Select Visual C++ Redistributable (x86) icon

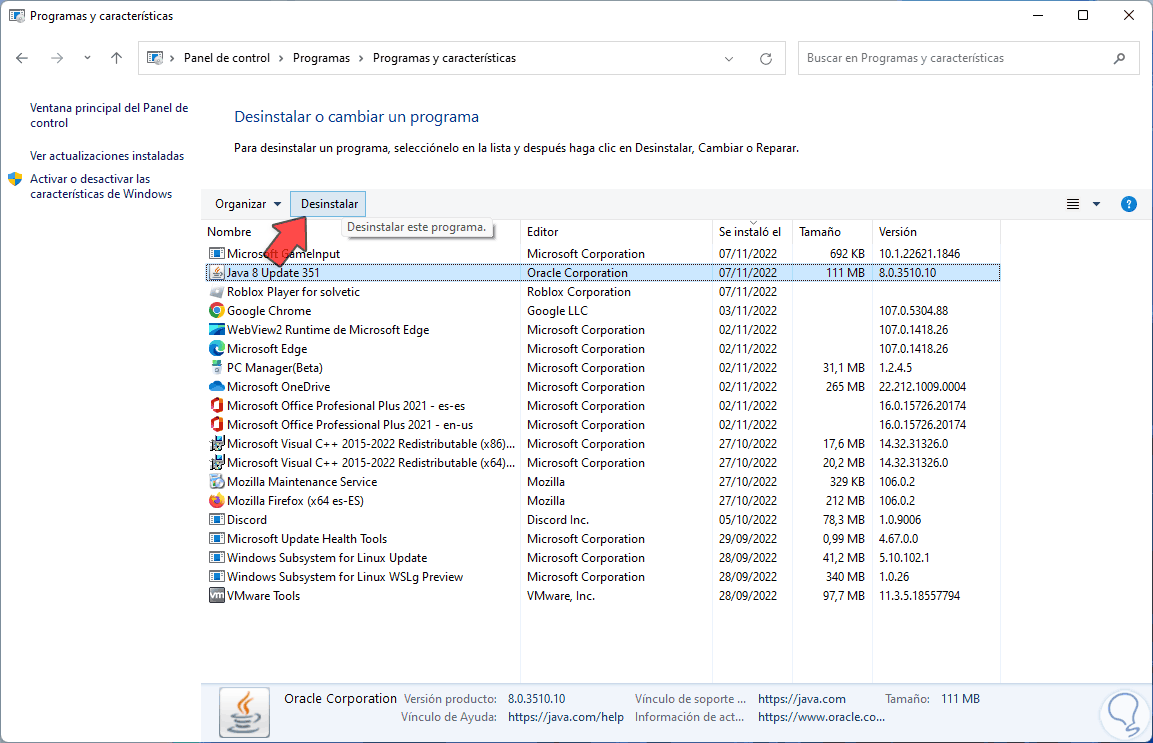click(x=216, y=444)
